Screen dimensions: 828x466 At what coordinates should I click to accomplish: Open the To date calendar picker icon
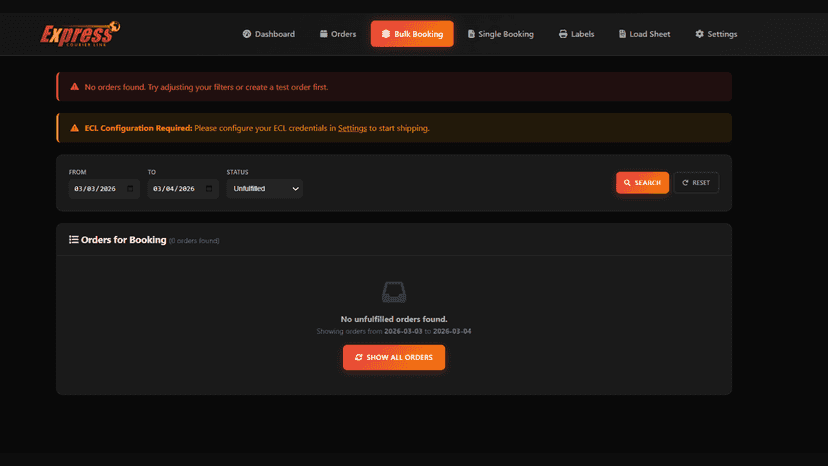point(209,189)
